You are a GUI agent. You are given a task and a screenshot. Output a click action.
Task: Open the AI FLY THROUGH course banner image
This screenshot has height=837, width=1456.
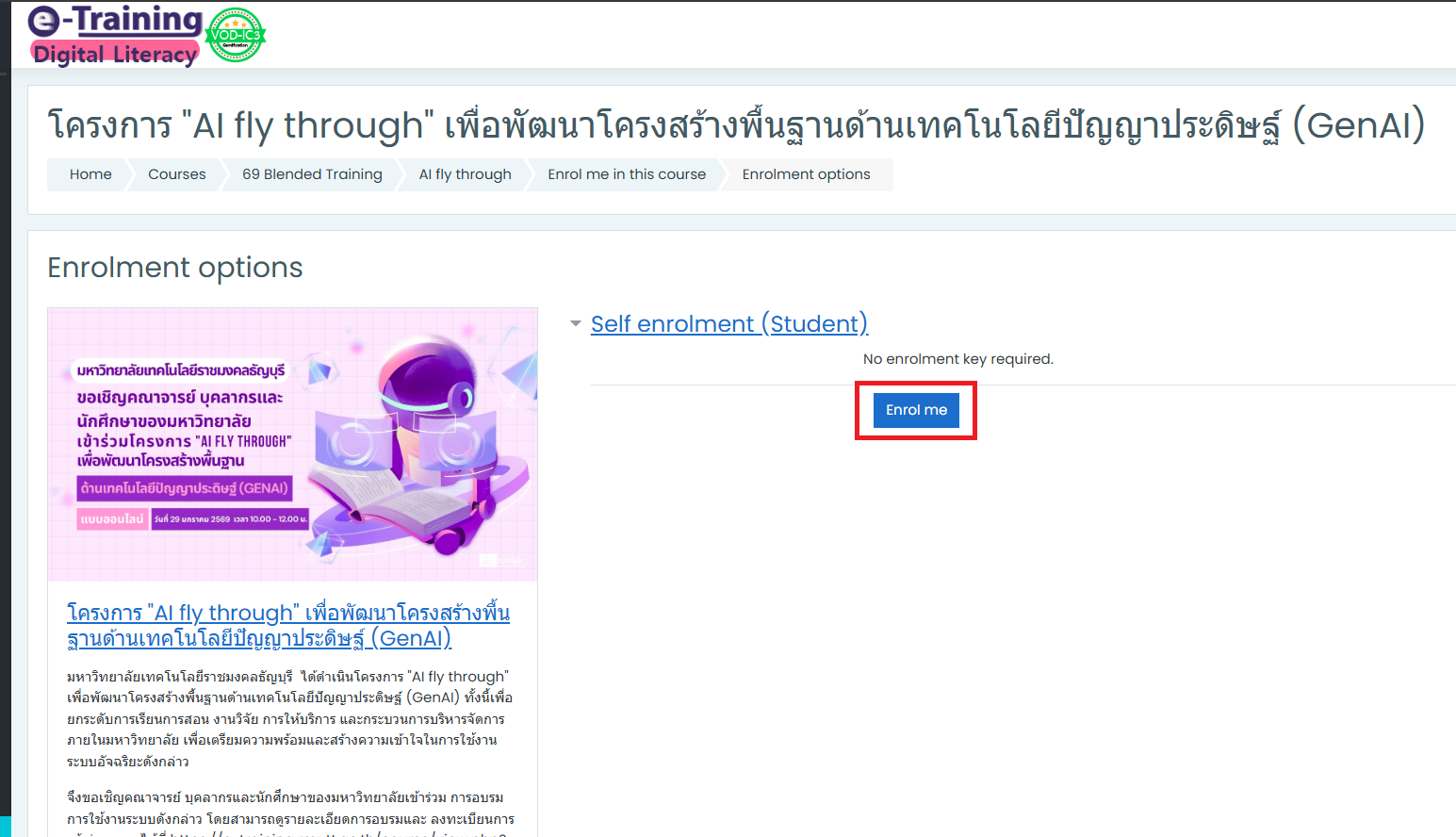(293, 445)
